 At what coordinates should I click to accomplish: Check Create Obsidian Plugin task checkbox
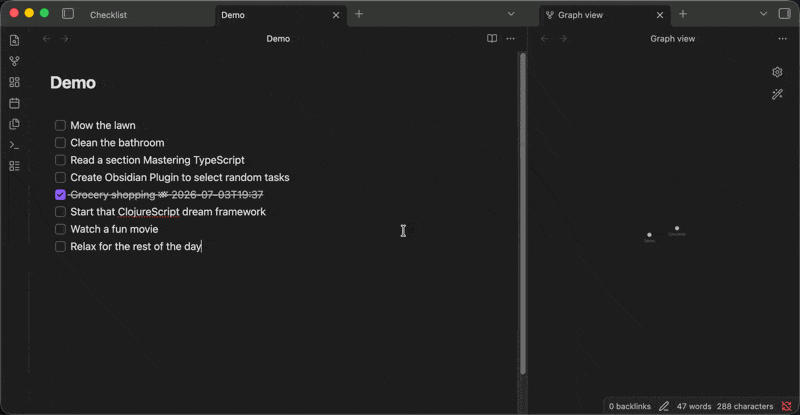[60, 178]
